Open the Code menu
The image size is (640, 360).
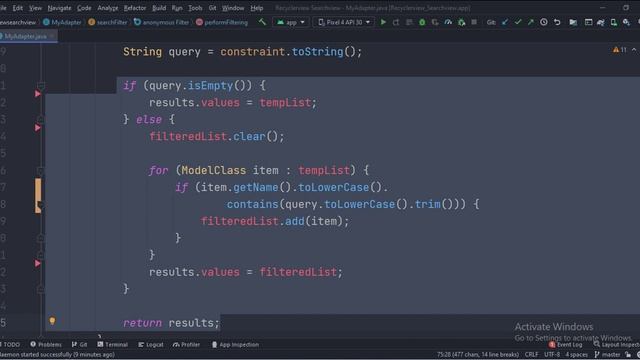click(84, 8)
